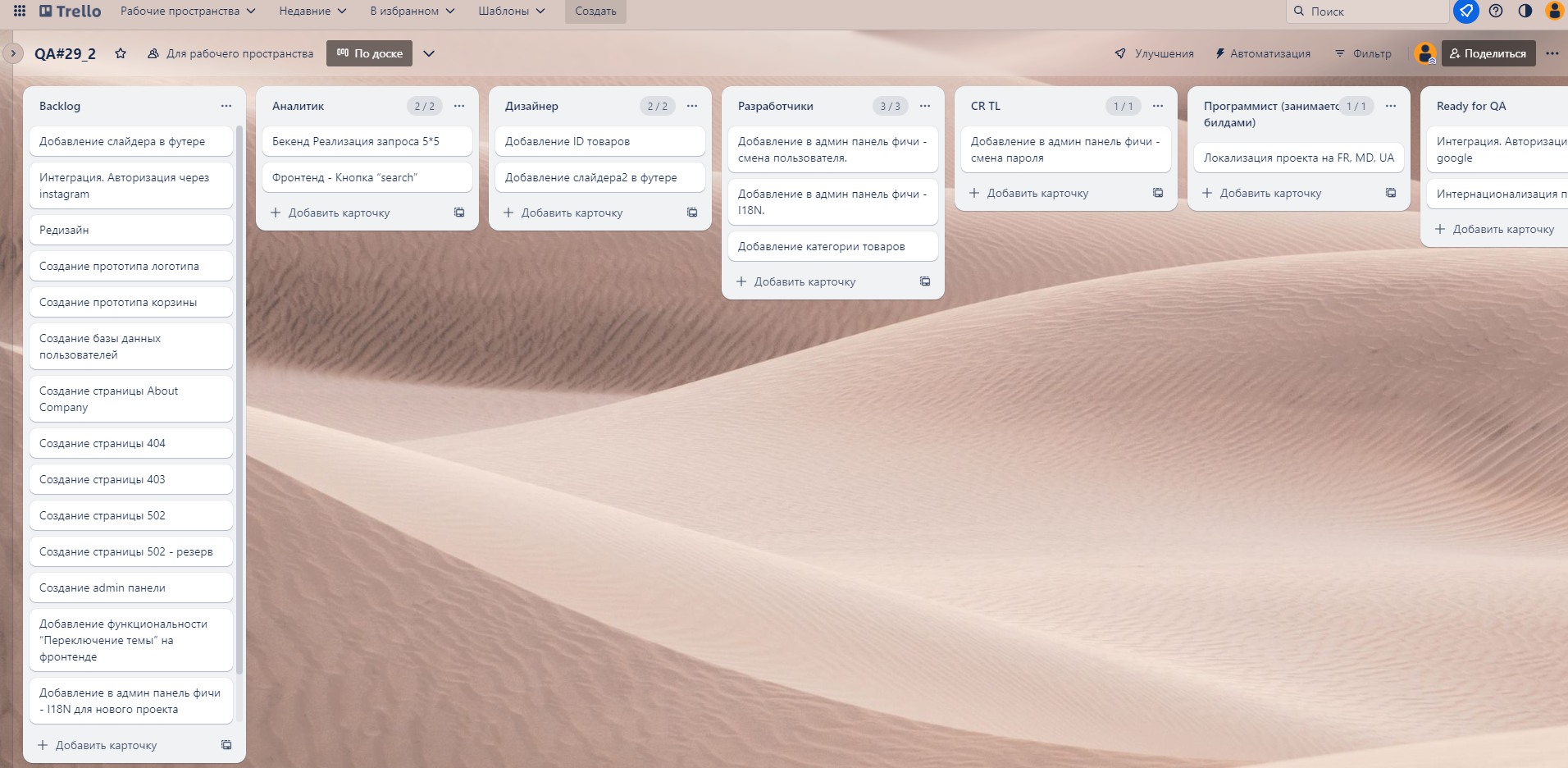
Task: Click the Поделиться button
Action: (x=1488, y=53)
